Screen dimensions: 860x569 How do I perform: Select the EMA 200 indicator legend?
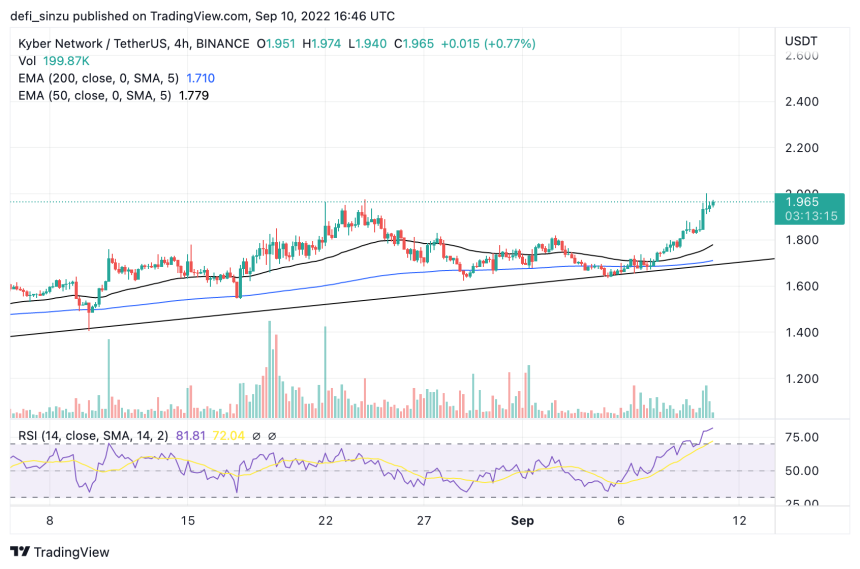point(99,78)
